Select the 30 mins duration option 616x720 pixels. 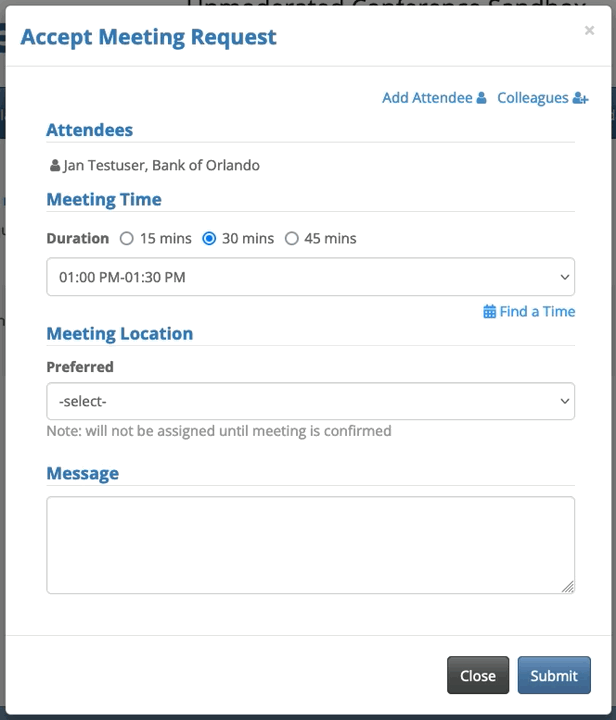click(209, 239)
